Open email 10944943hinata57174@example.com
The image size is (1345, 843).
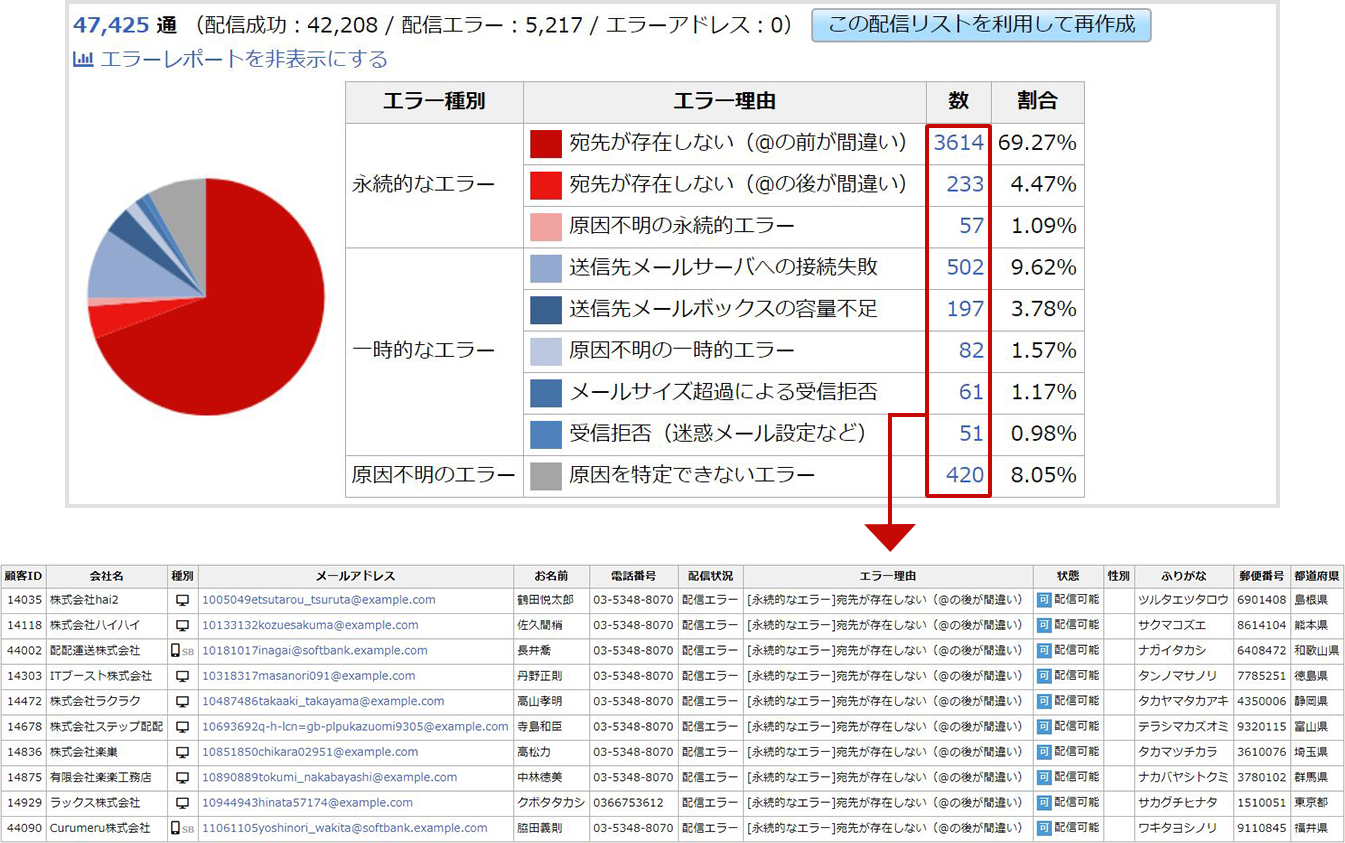307,802
